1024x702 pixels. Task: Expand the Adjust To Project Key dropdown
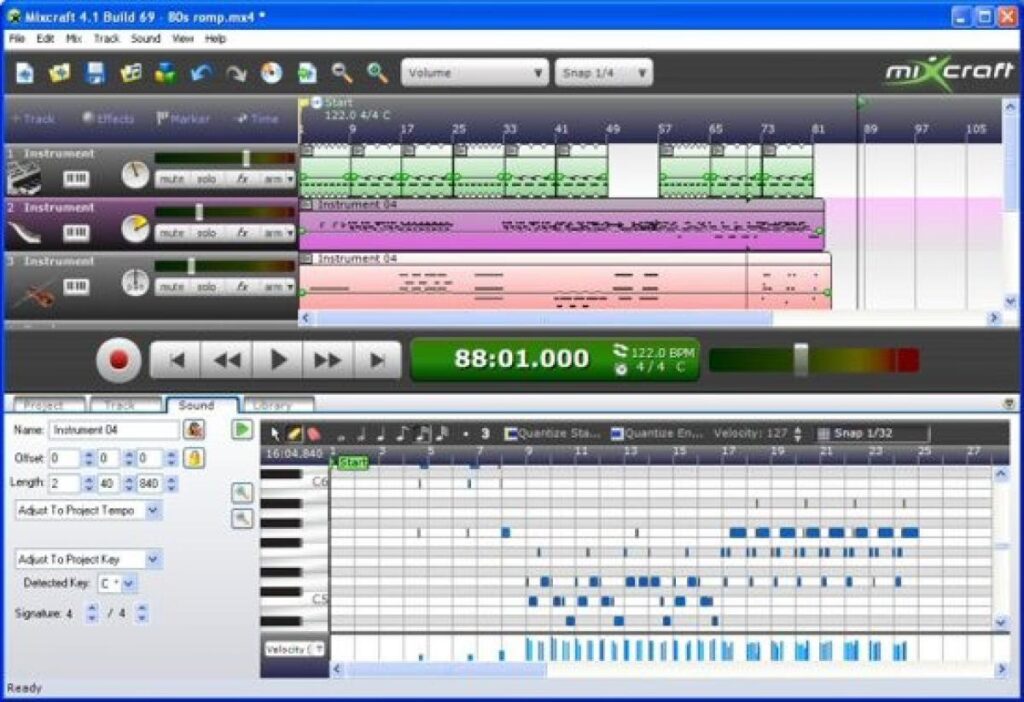tap(88, 559)
